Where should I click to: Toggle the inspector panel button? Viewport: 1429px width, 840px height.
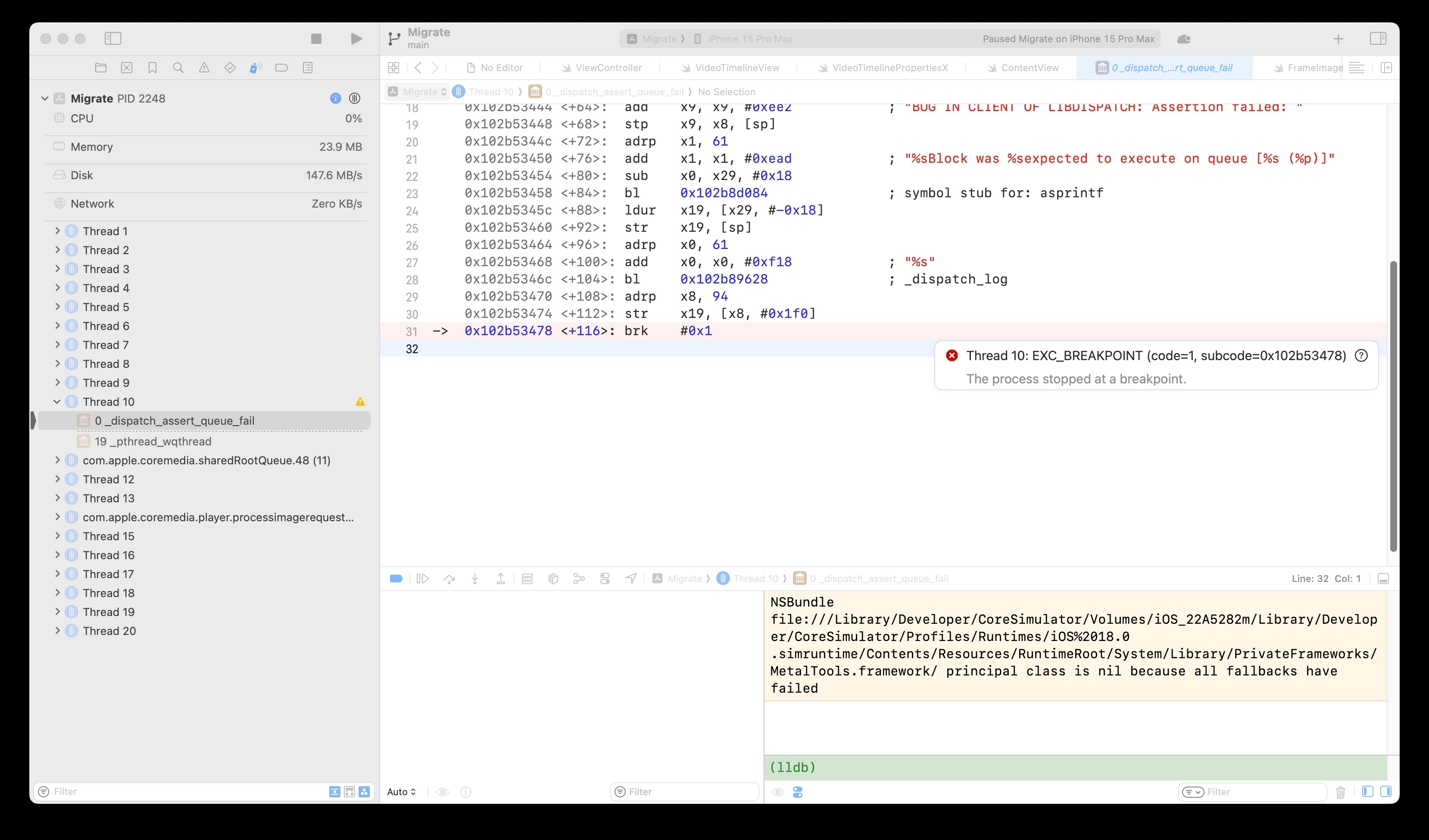tap(1378, 38)
